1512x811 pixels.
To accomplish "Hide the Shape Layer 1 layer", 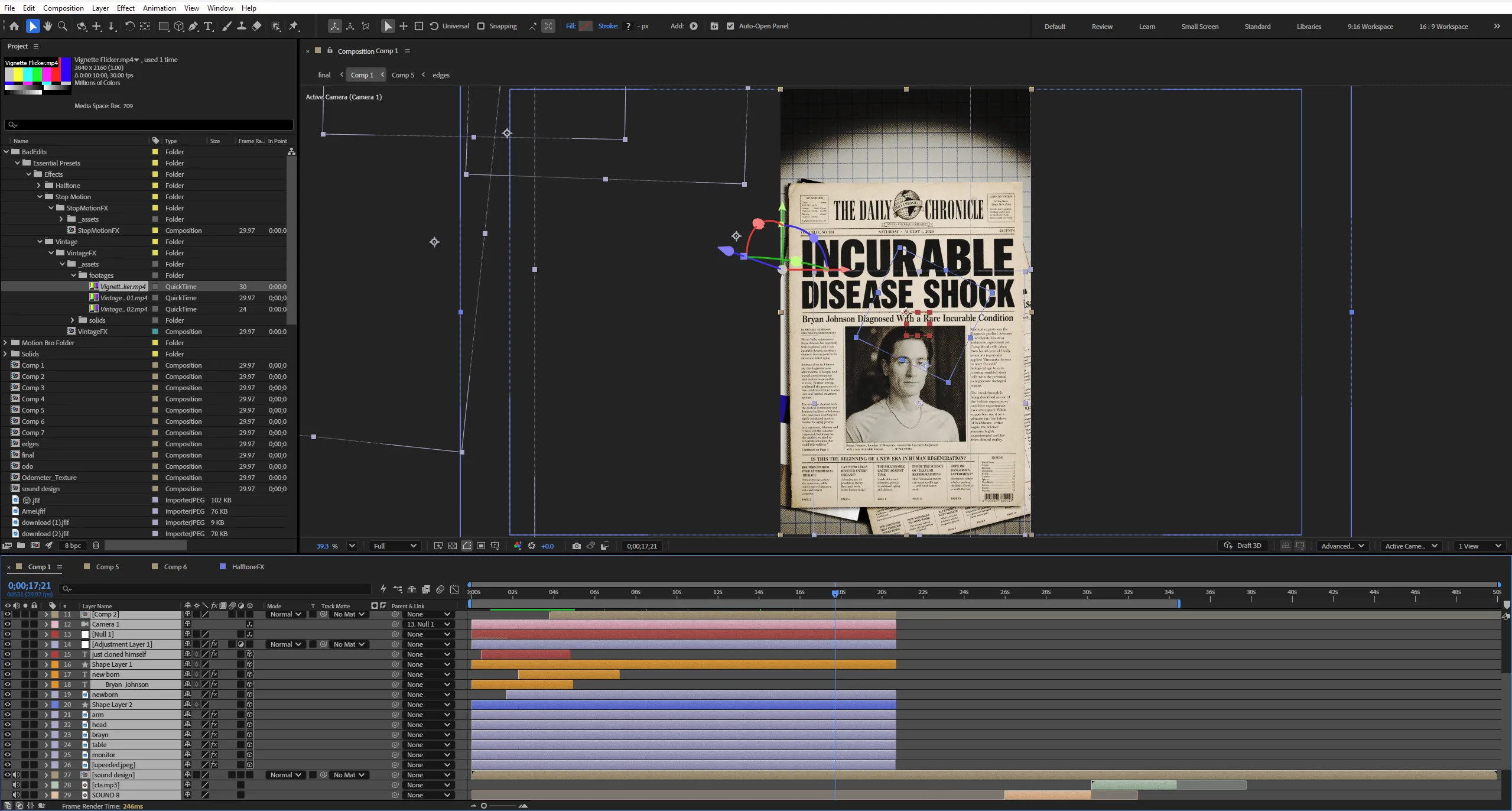I will click(x=7, y=664).
